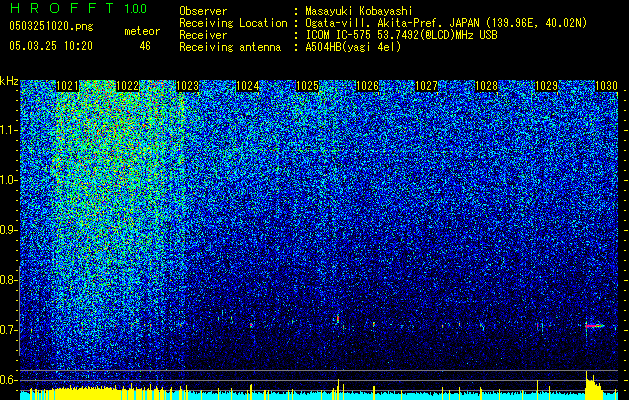Click the A504HB(yagi 4el) antenna value

pyautogui.click(x=353, y=47)
